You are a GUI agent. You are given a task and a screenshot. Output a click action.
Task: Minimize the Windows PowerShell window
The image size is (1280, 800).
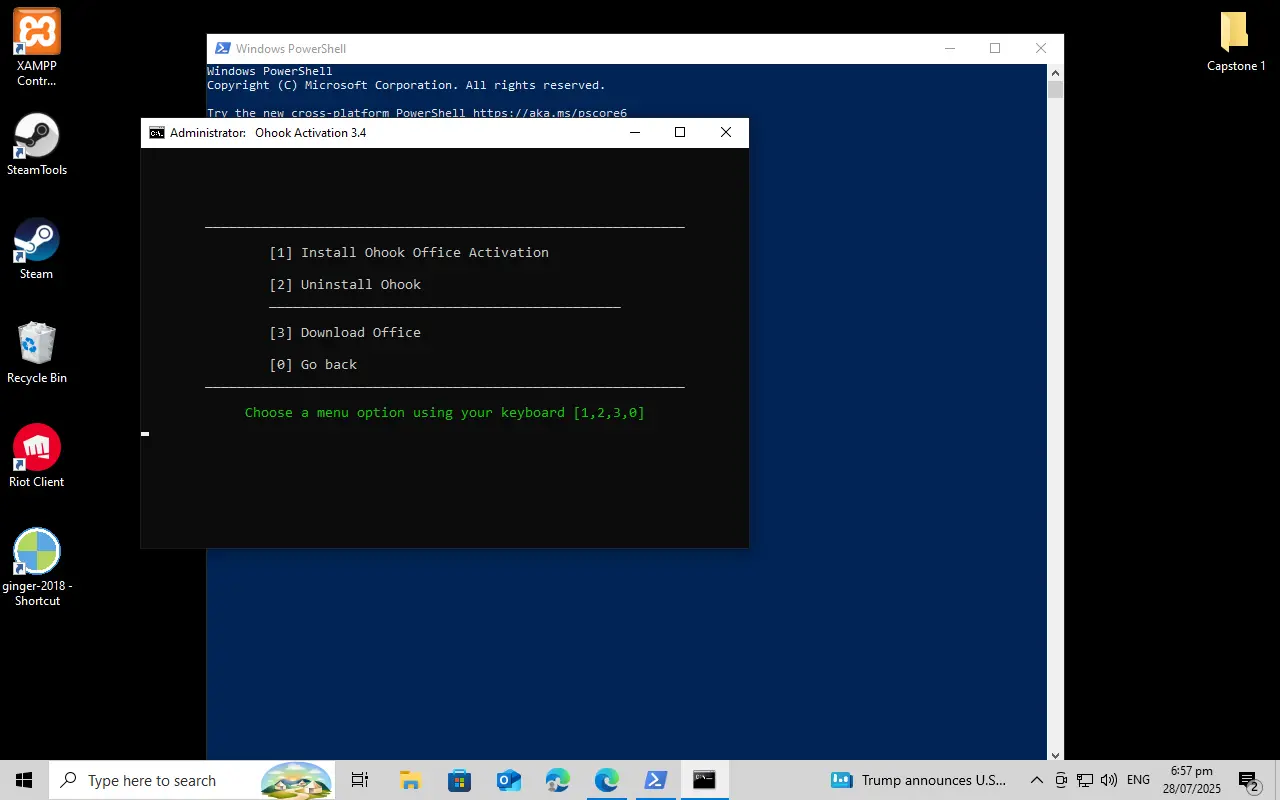point(949,49)
